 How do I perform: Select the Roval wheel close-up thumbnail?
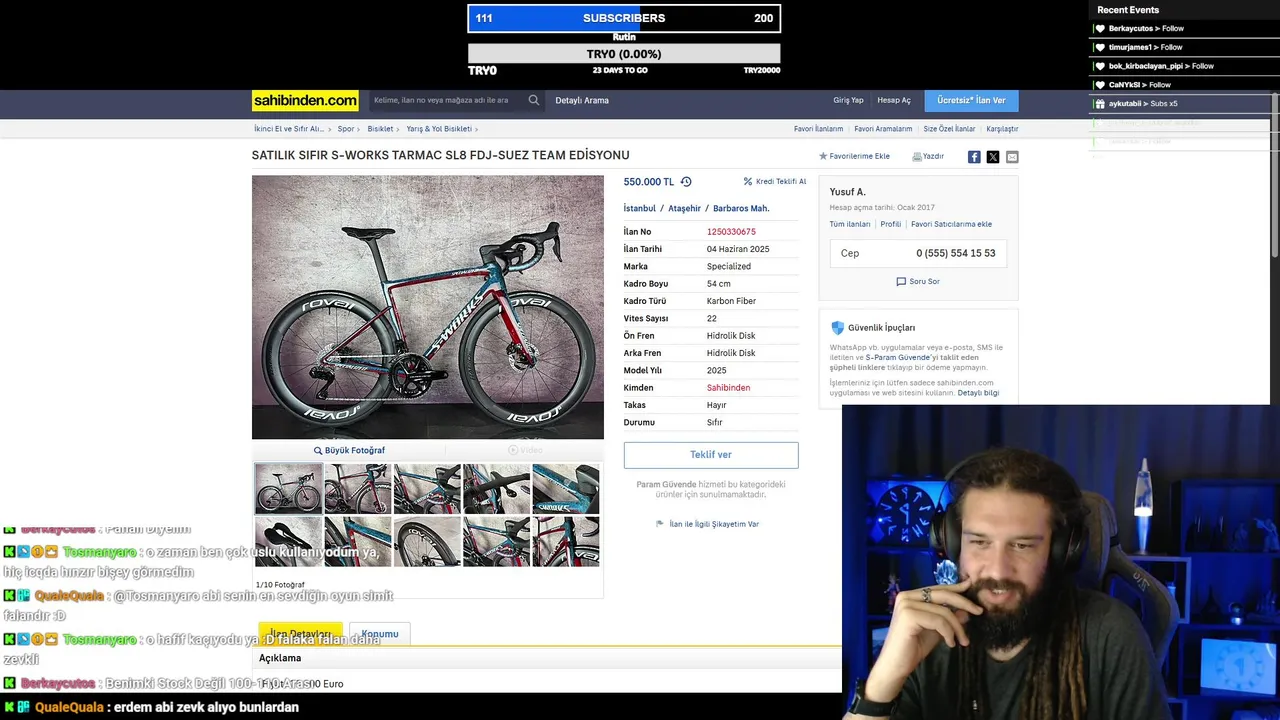[427, 541]
